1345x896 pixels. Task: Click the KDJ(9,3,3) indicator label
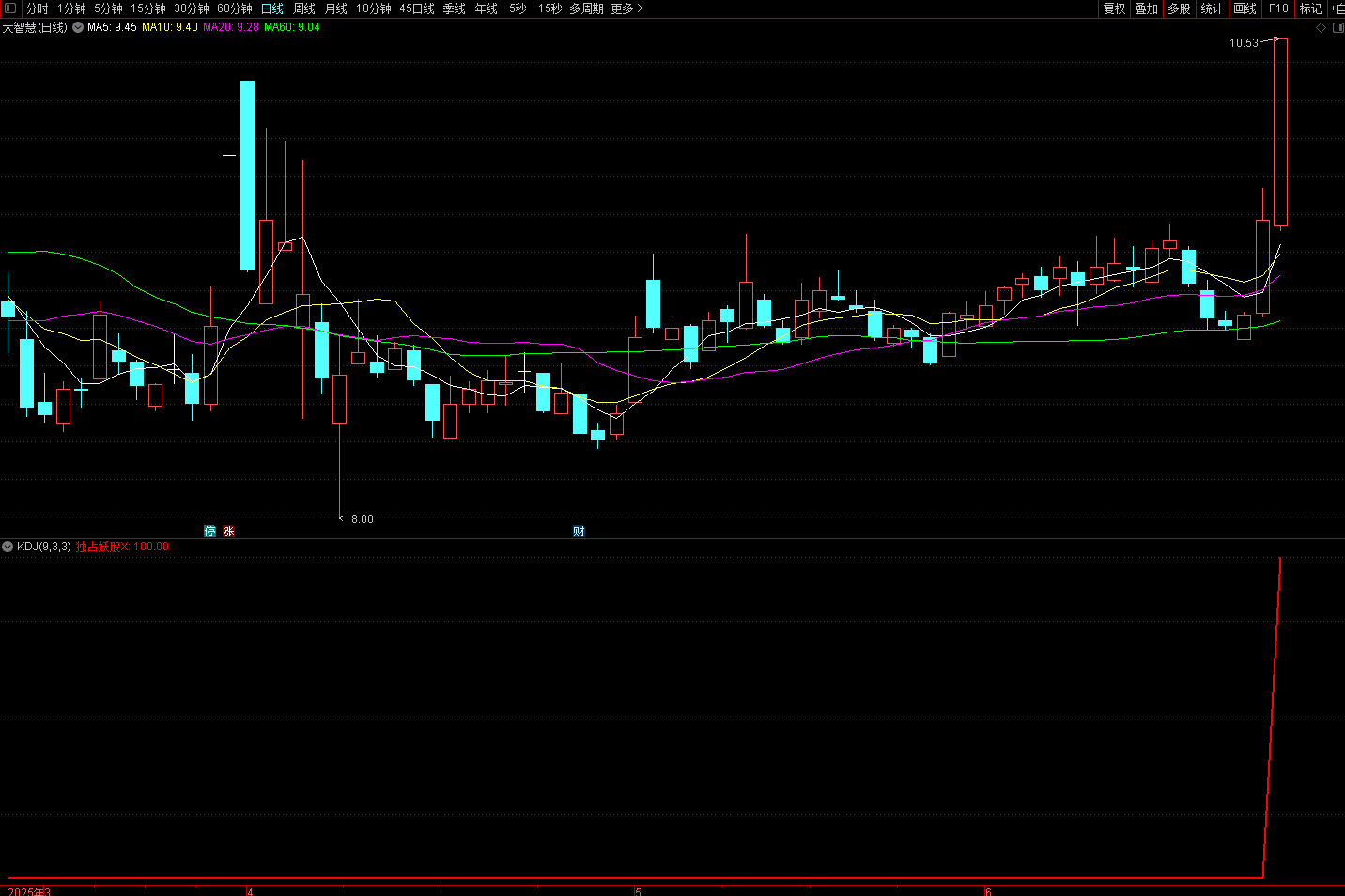(44, 546)
